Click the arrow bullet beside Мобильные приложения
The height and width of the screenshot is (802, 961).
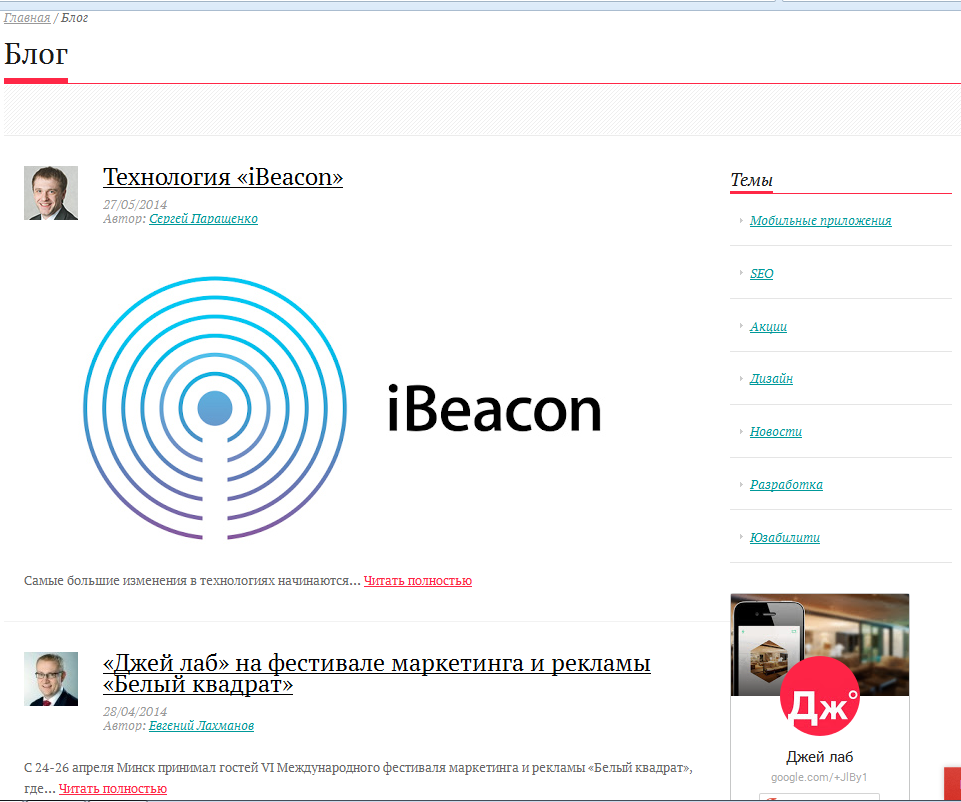pyautogui.click(x=741, y=220)
